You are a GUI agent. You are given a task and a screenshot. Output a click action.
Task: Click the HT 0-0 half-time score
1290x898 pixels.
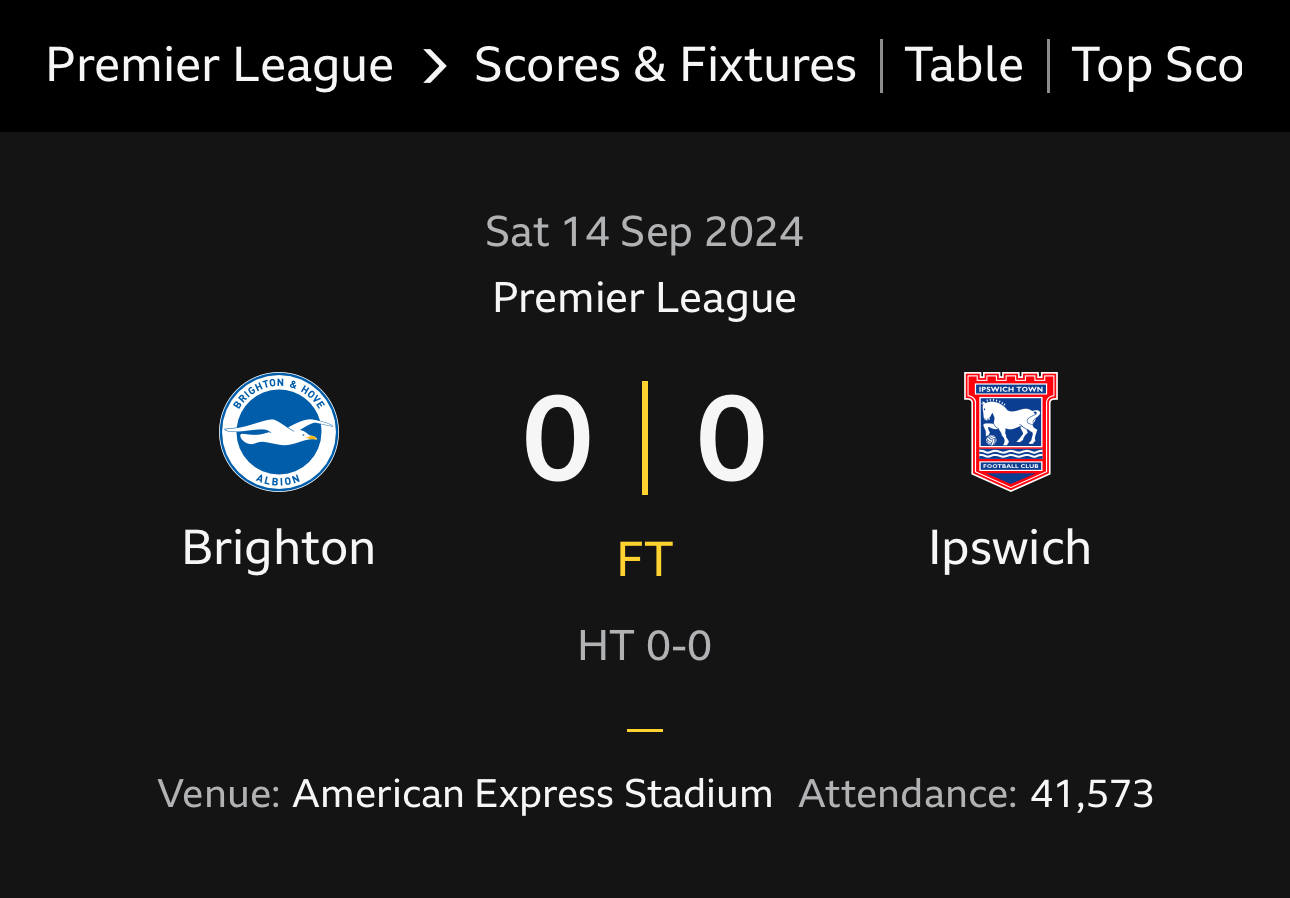coord(645,645)
